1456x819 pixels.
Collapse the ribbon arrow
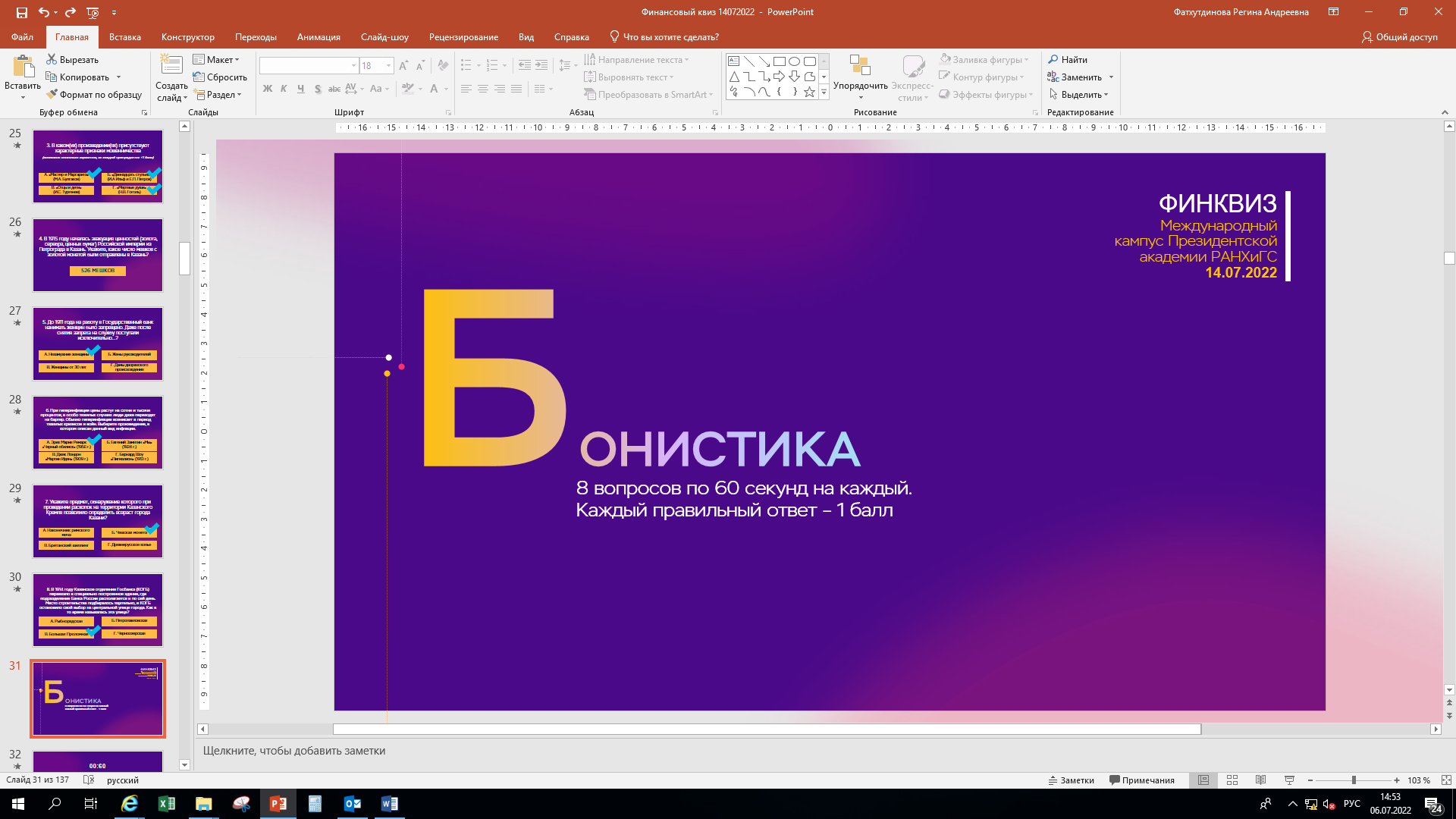[x=1445, y=112]
